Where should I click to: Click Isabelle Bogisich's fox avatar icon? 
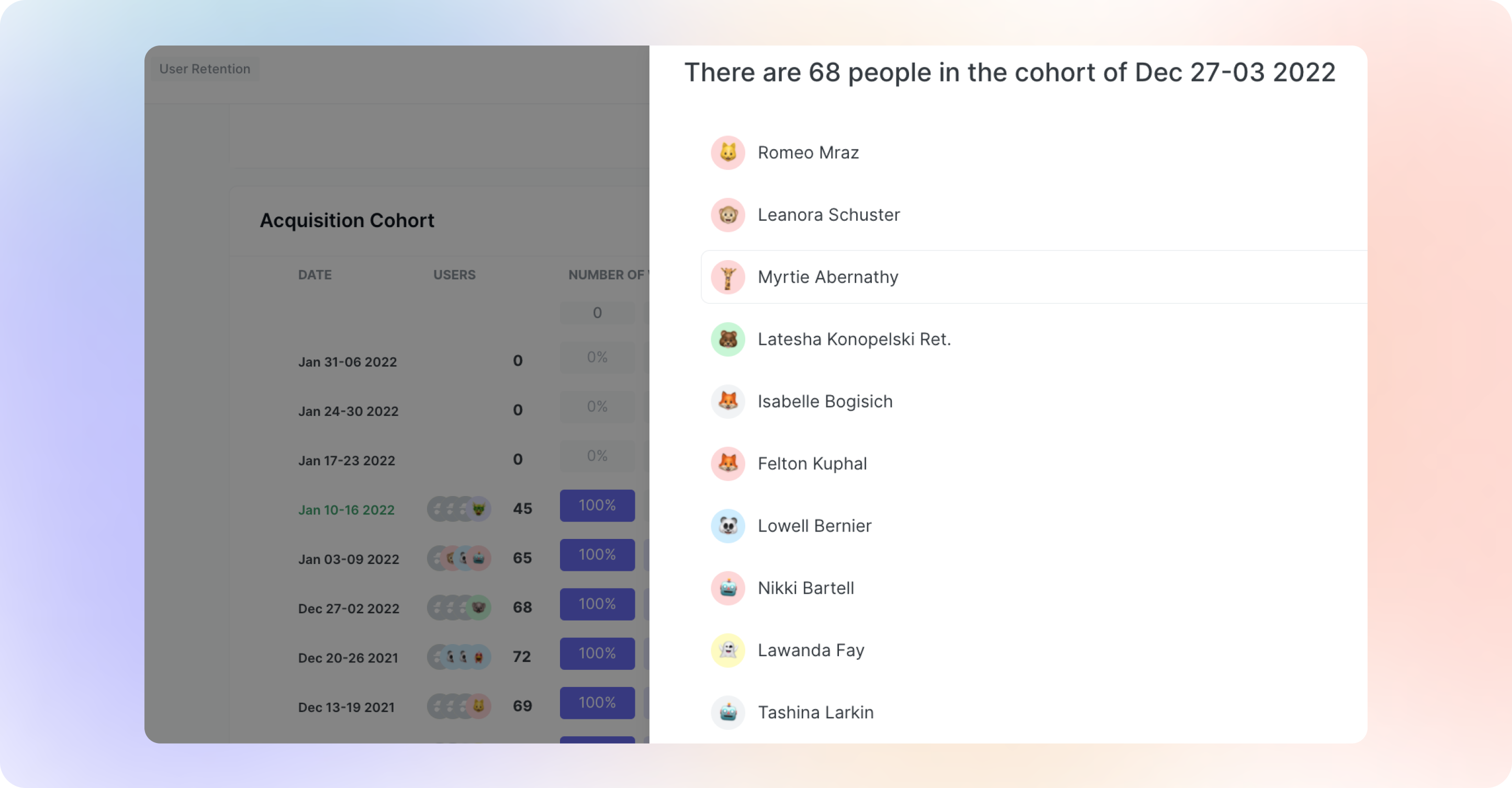pos(728,401)
